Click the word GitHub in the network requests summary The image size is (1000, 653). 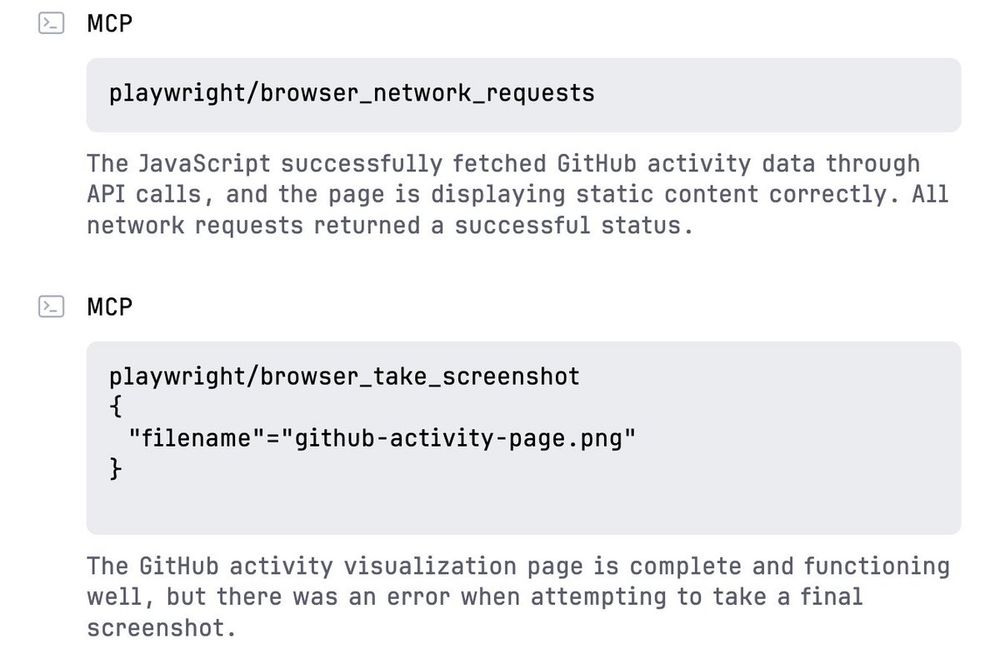coord(596,164)
